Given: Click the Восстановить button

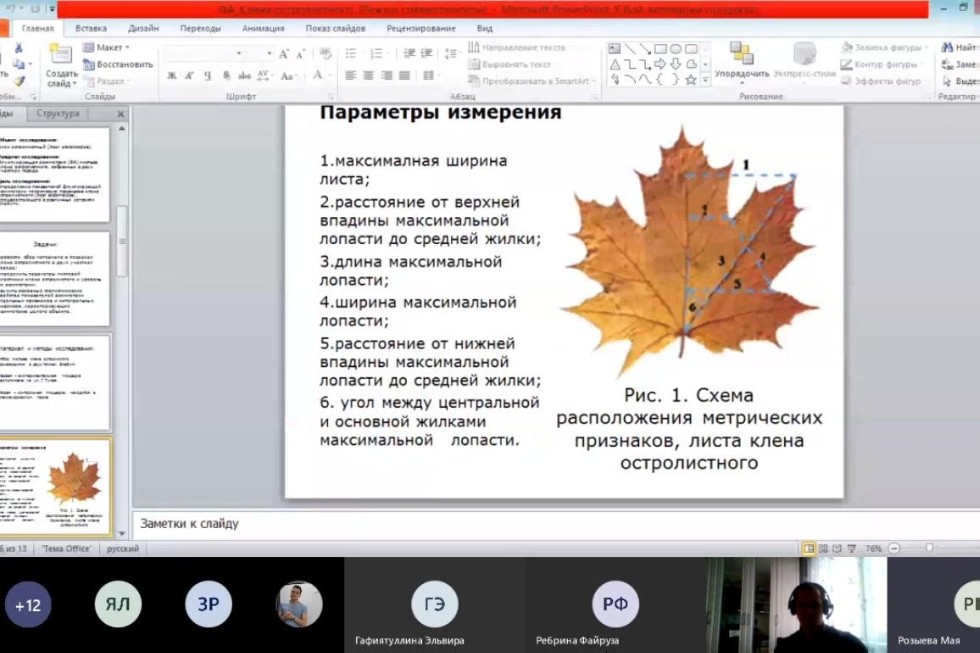Looking at the screenshot, I should (x=118, y=64).
